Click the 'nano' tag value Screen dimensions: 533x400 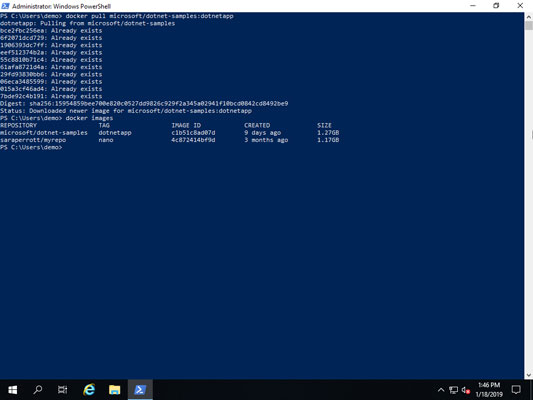click(x=106, y=140)
